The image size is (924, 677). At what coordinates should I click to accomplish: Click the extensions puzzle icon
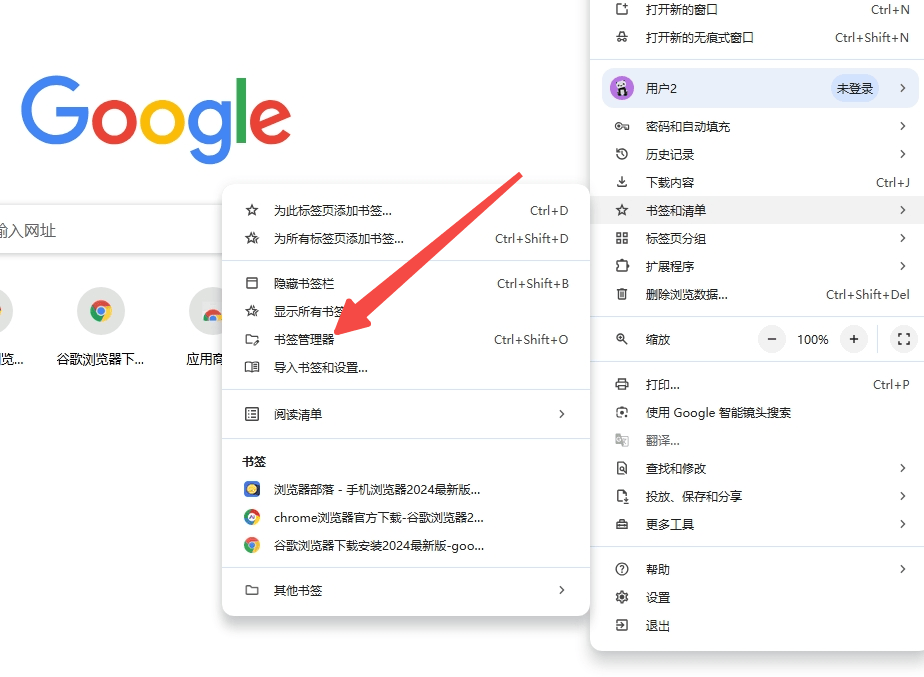point(622,266)
